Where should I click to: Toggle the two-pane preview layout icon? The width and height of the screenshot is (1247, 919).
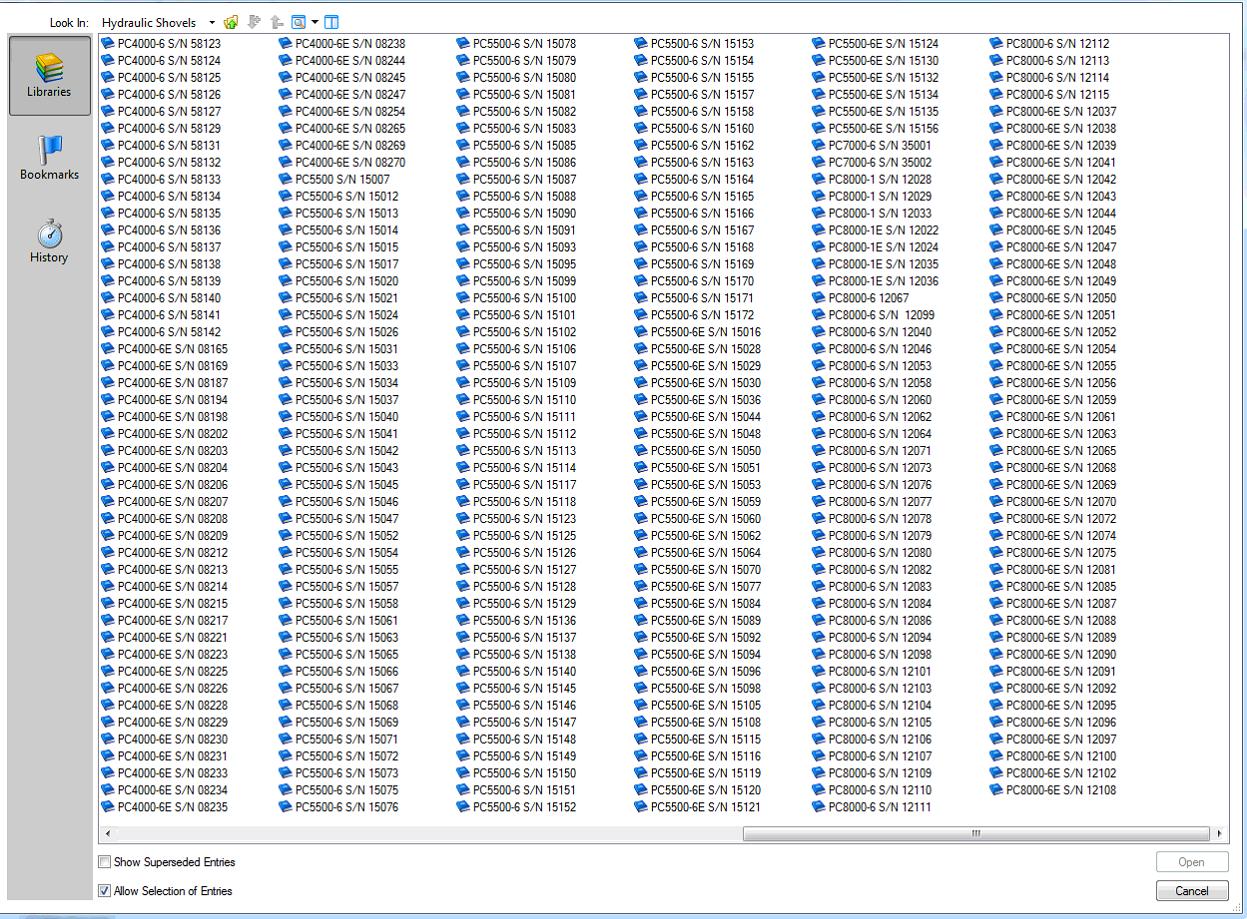[332, 22]
